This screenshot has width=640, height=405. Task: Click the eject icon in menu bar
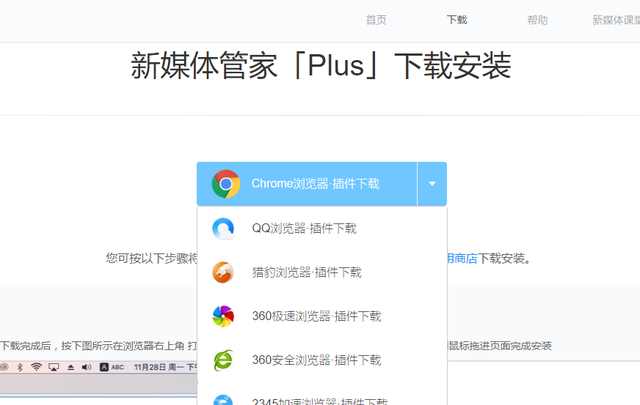click(x=71, y=367)
